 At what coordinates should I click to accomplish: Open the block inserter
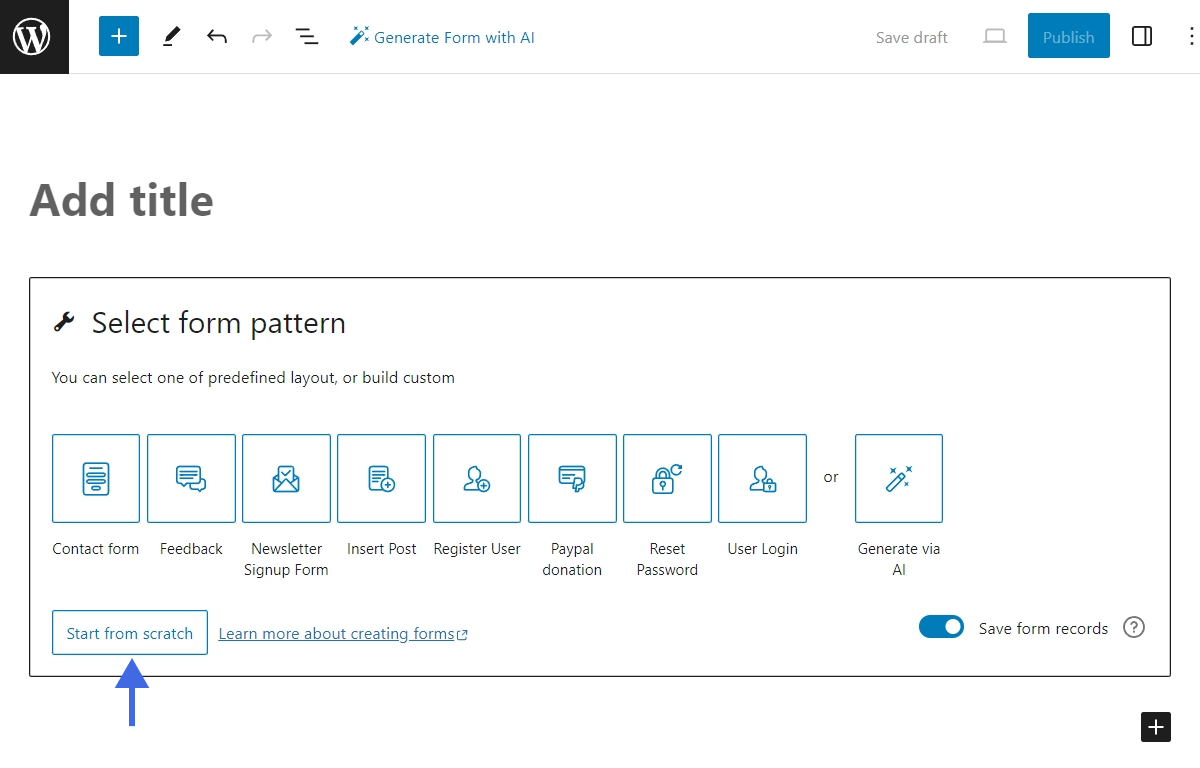[119, 36]
